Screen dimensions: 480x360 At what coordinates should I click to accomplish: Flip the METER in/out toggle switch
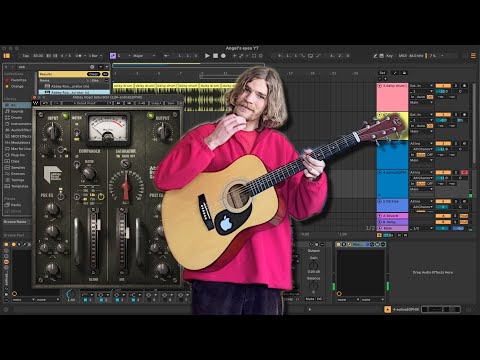click(77, 132)
